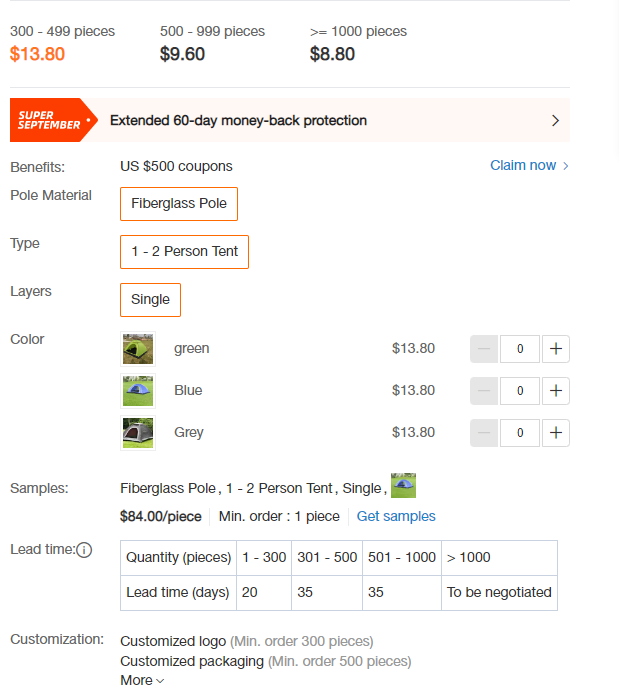Increase the Grey tent quantity with plus
The height and width of the screenshot is (700, 619).
coord(556,433)
